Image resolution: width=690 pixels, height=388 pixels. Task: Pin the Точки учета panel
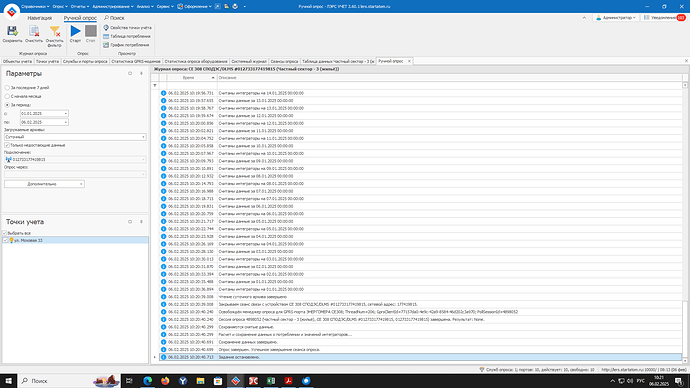tap(141, 222)
